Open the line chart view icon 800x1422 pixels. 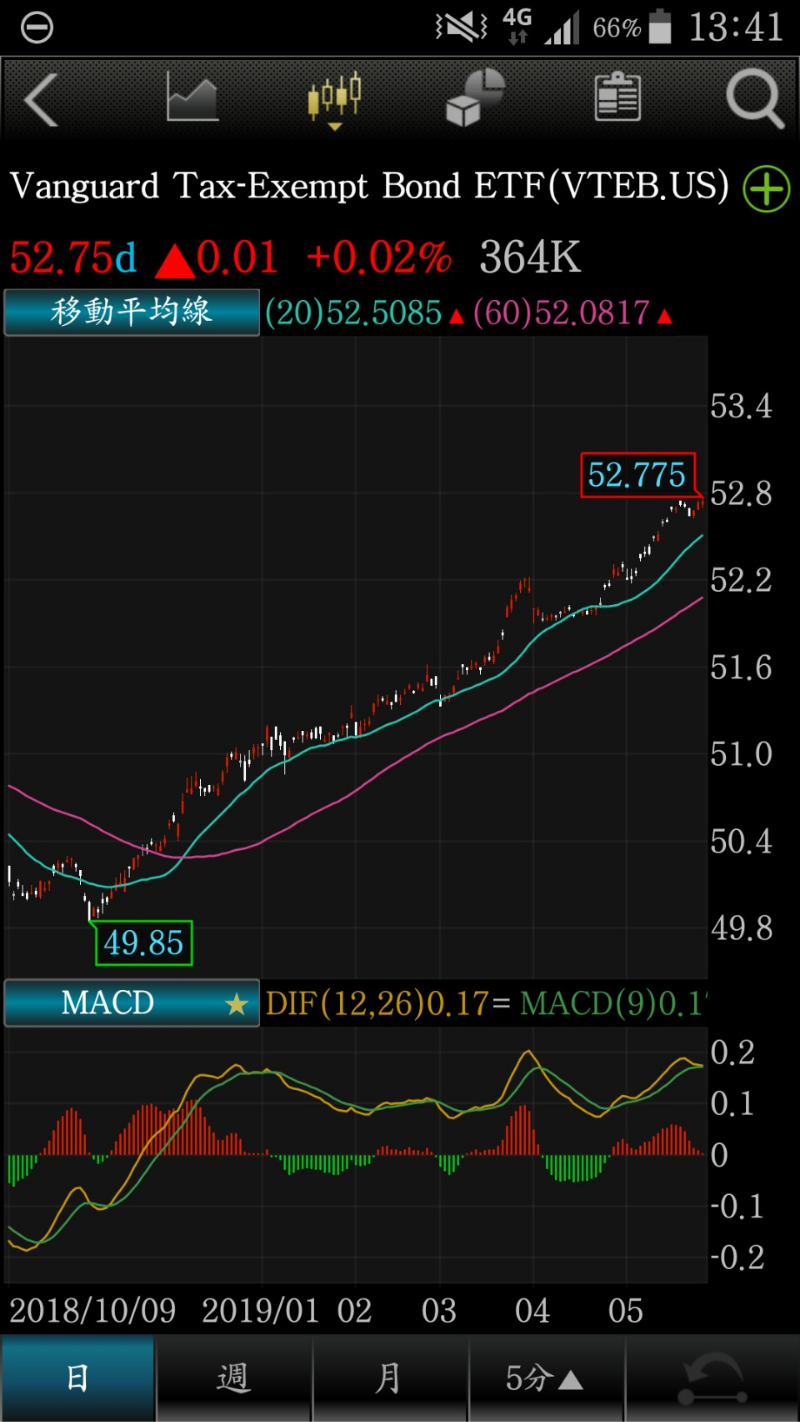click(x=192, y=97)
